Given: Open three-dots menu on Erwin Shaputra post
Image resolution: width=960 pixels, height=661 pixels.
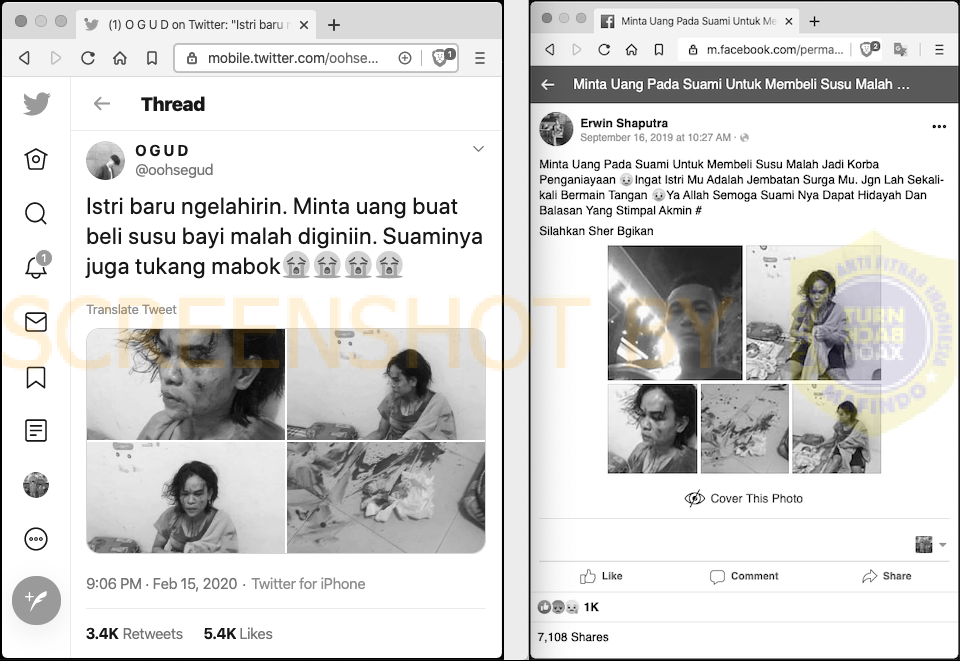Looking at the screenshot, I should click(939, 127).
